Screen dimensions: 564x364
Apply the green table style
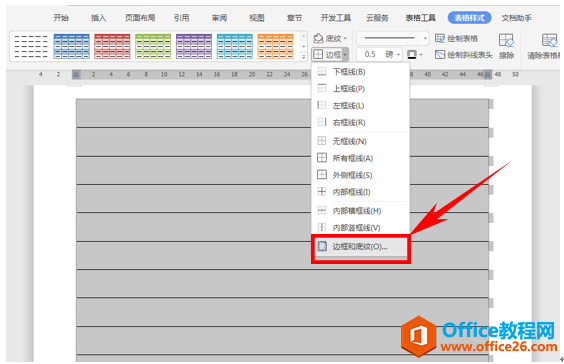coord(153,46)
